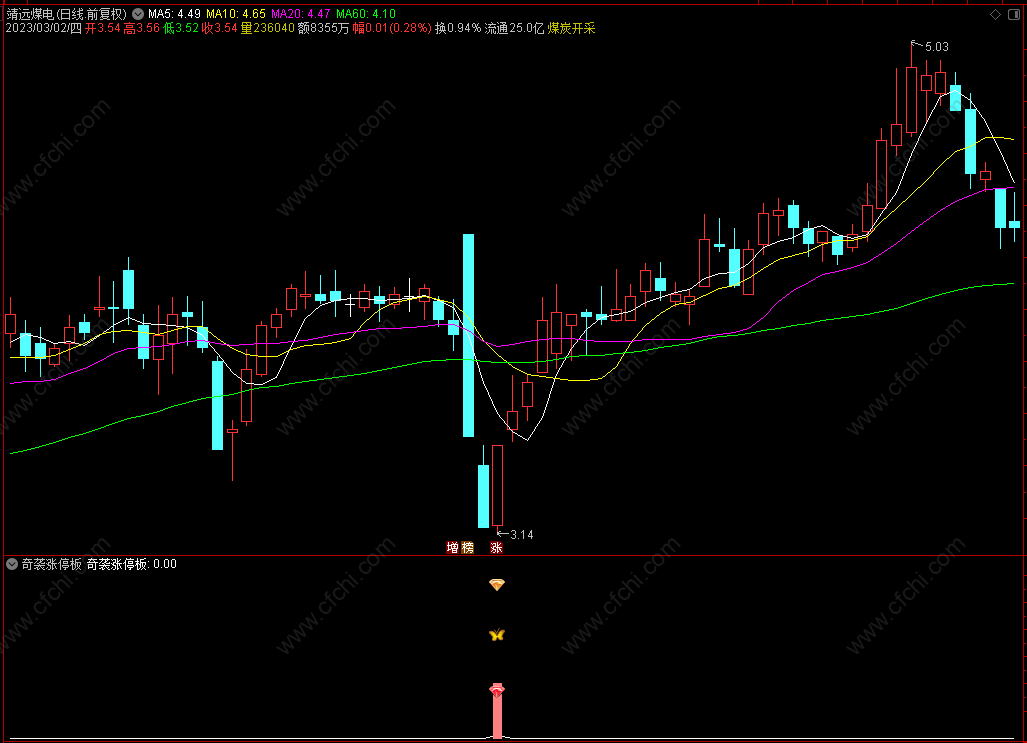This screenshot has width=1027, height=743.
Task: Select the red candlestick marked 3.14 low
Action: click(498, 486)
